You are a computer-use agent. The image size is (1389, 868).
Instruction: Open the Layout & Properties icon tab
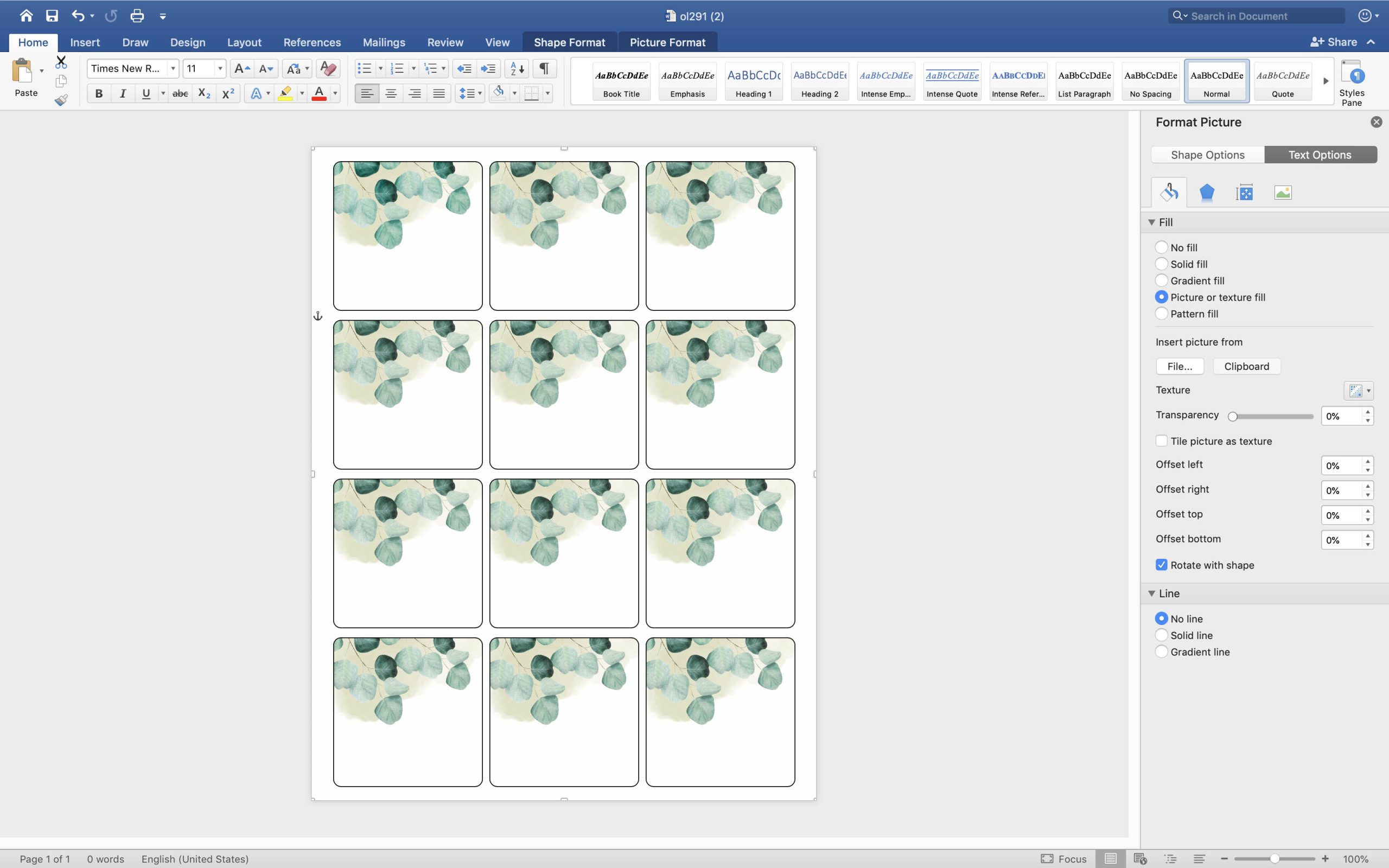tap(1244, 192)
